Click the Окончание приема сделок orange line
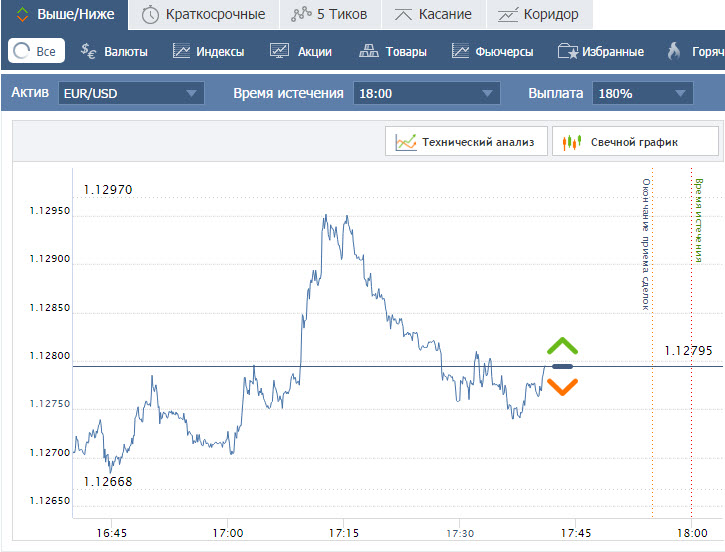 (652, 342)
